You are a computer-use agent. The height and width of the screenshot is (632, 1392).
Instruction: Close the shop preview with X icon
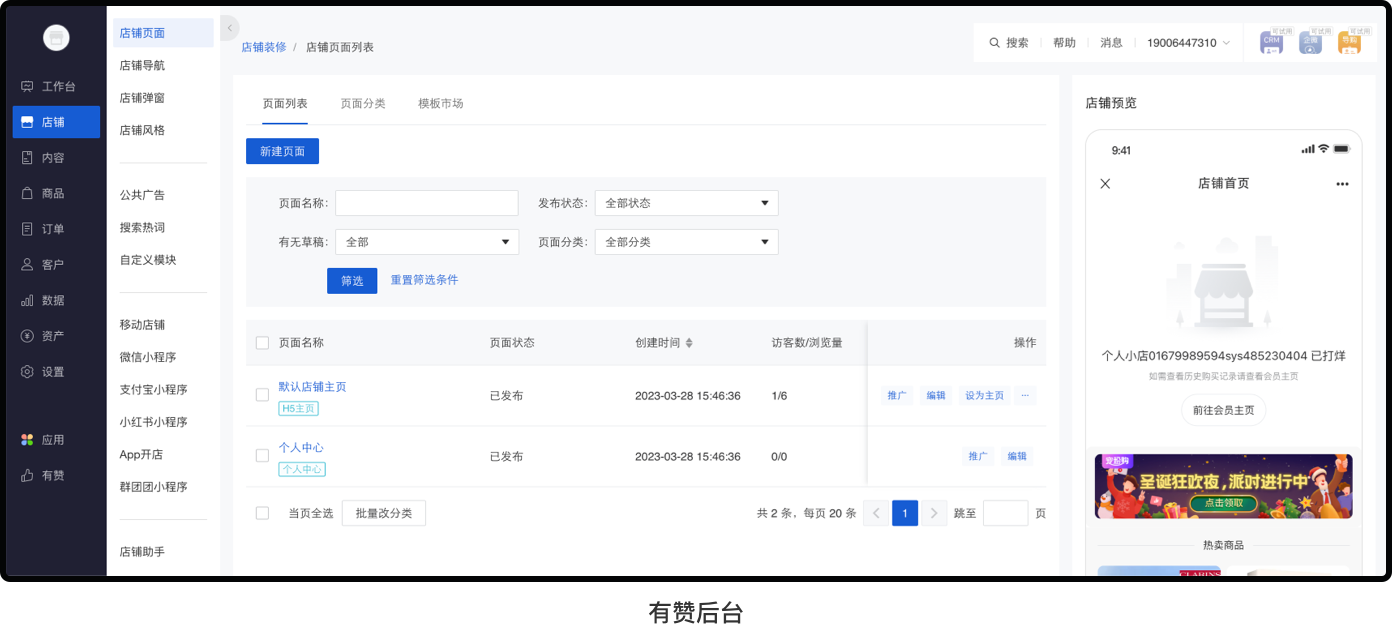click(x=1105, y=184)
